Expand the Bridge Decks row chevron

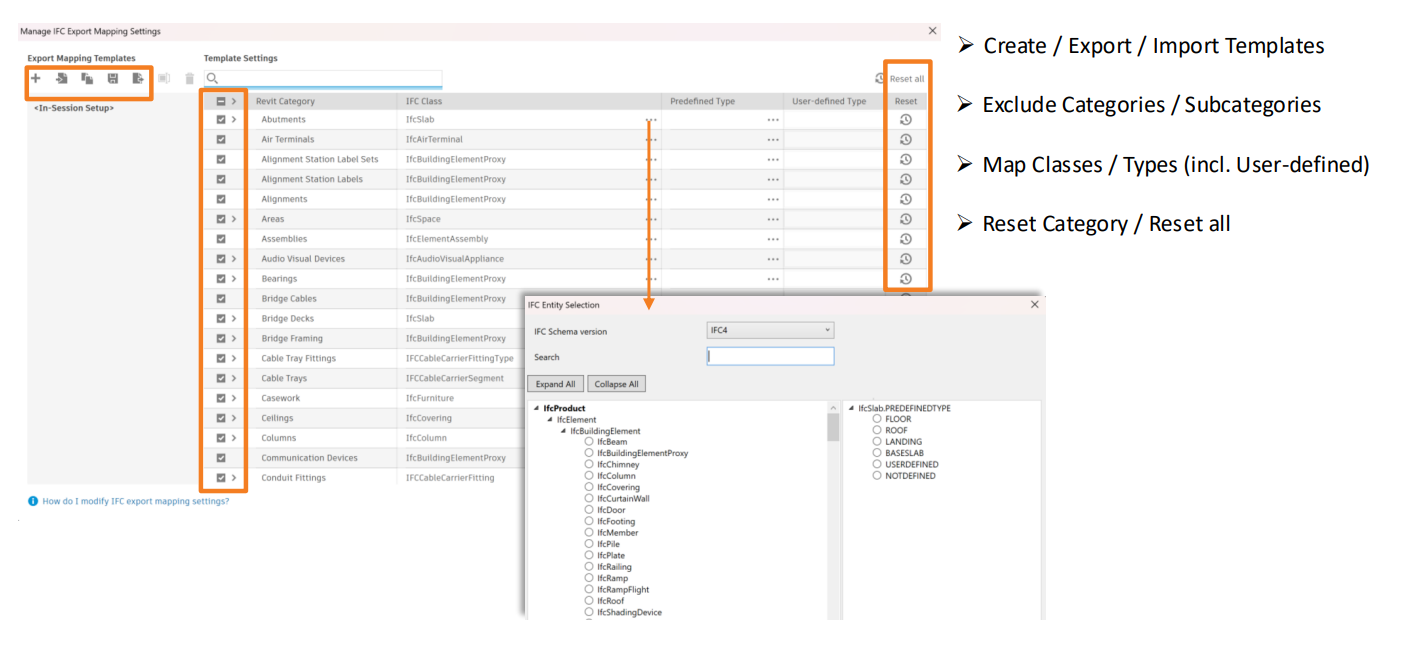[x=234, y=319]
